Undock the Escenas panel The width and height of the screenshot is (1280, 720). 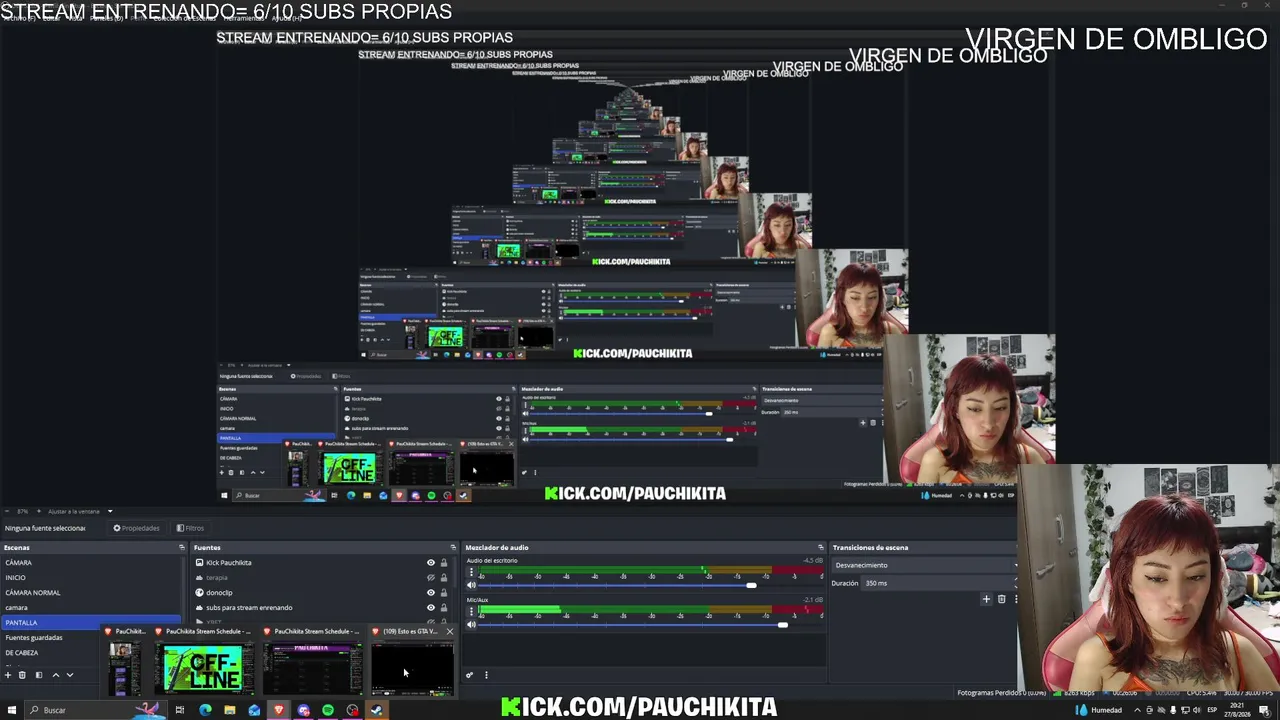click(182, 547)
